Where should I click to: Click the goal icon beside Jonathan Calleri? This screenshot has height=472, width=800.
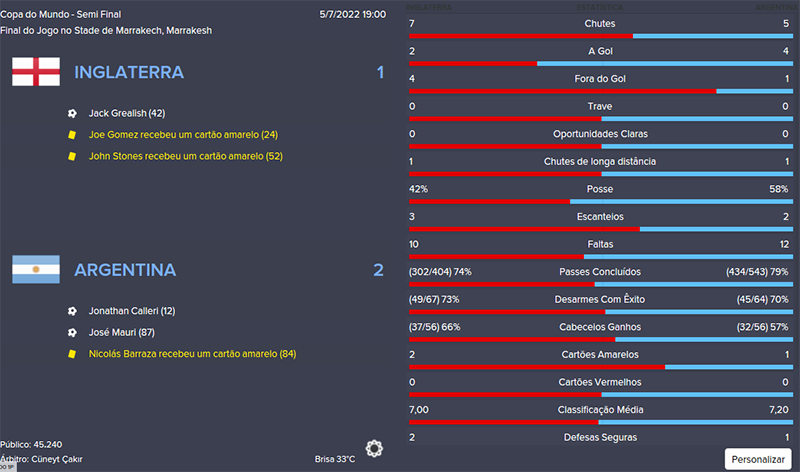pyautogui.click(x=72, y=311)
